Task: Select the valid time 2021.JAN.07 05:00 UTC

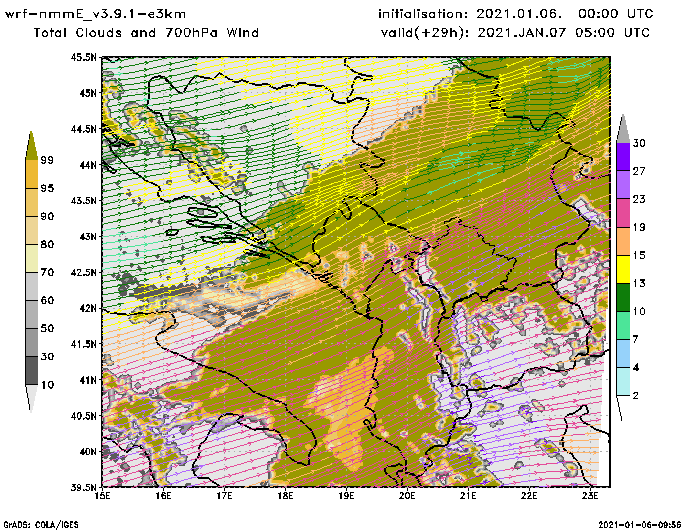Action: 563,33
